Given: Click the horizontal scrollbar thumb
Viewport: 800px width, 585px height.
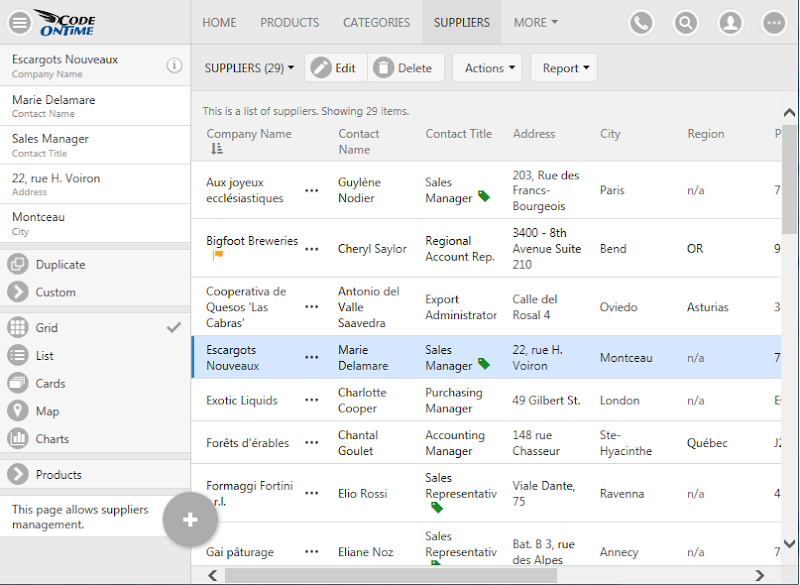Looking at the screenshot, I should (x=391, y=576).
